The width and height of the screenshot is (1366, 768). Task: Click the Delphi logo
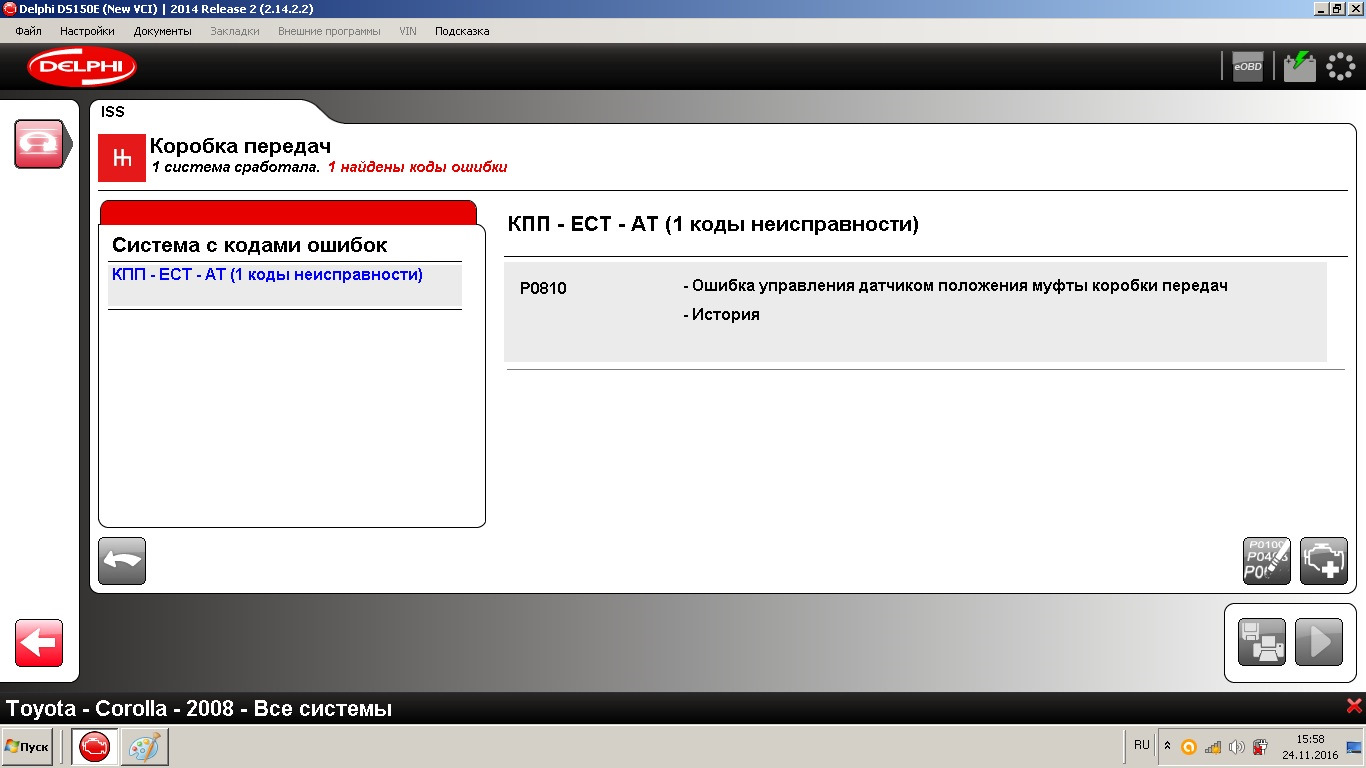click(82, 67)
